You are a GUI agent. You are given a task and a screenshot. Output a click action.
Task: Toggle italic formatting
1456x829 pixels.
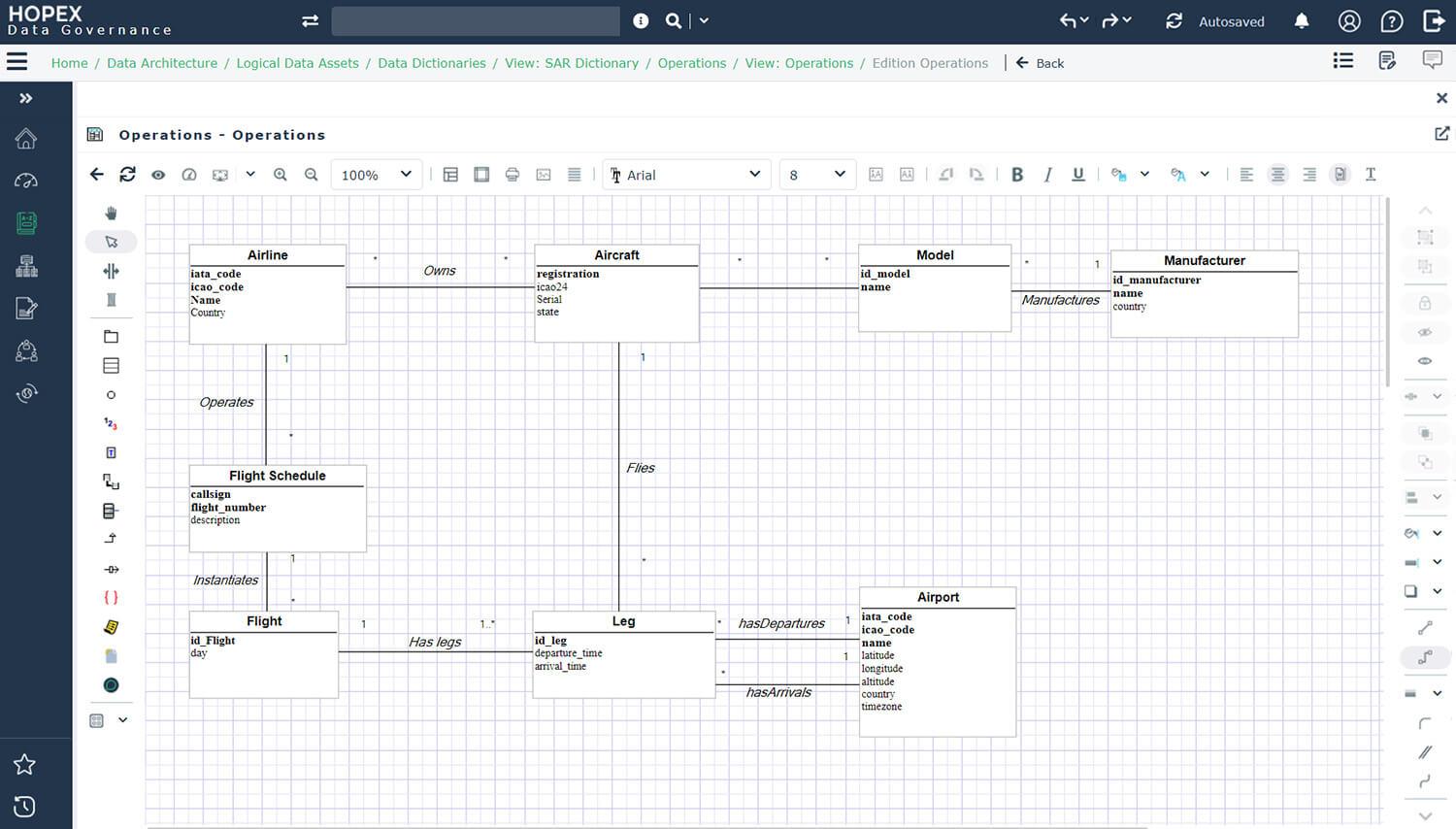pyautogui.click(x=1047, y=175)
